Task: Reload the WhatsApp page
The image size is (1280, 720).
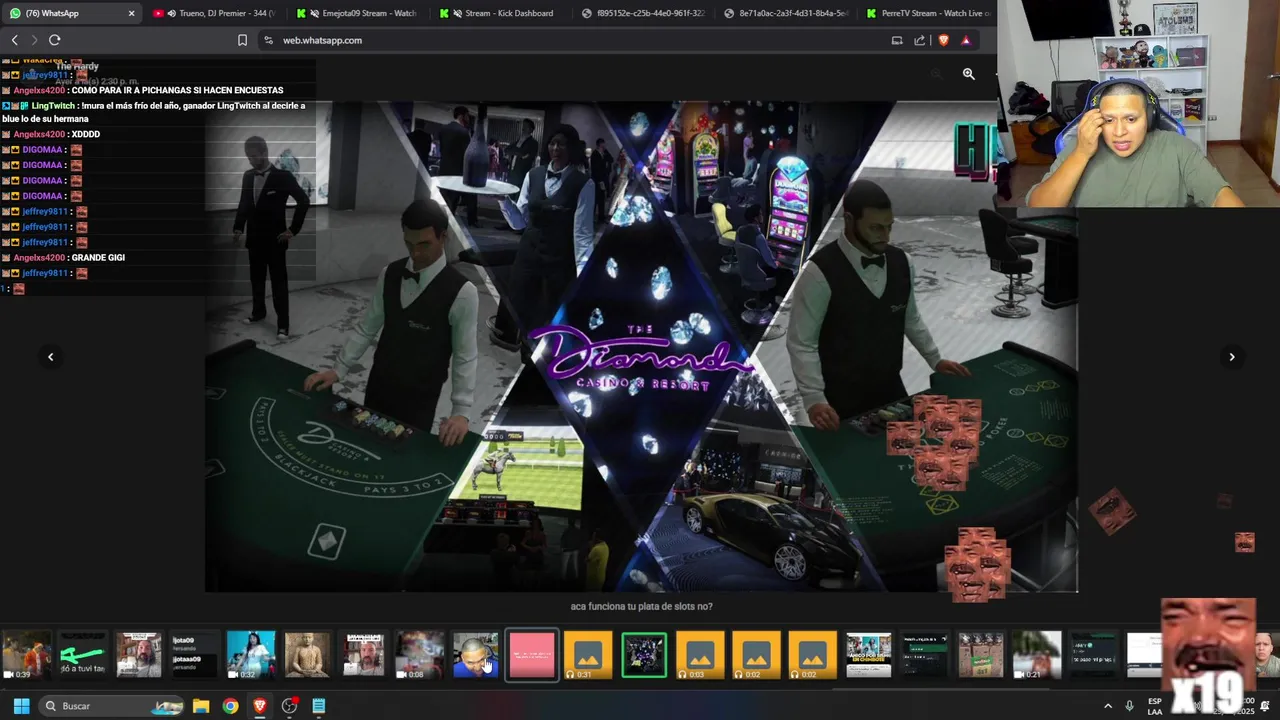Action: click(x=54, y=40)
